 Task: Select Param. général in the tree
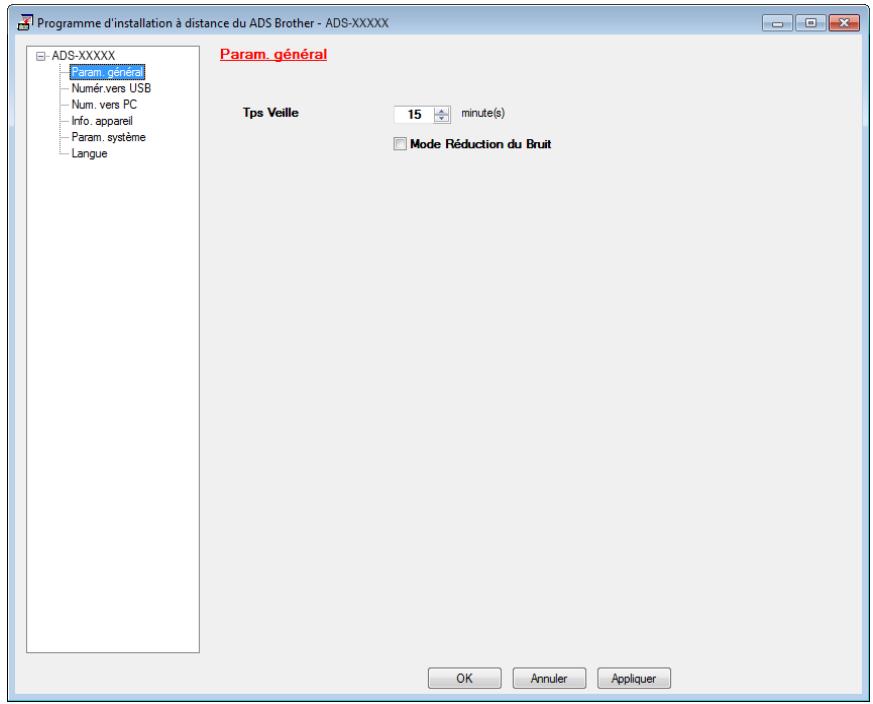107,72
